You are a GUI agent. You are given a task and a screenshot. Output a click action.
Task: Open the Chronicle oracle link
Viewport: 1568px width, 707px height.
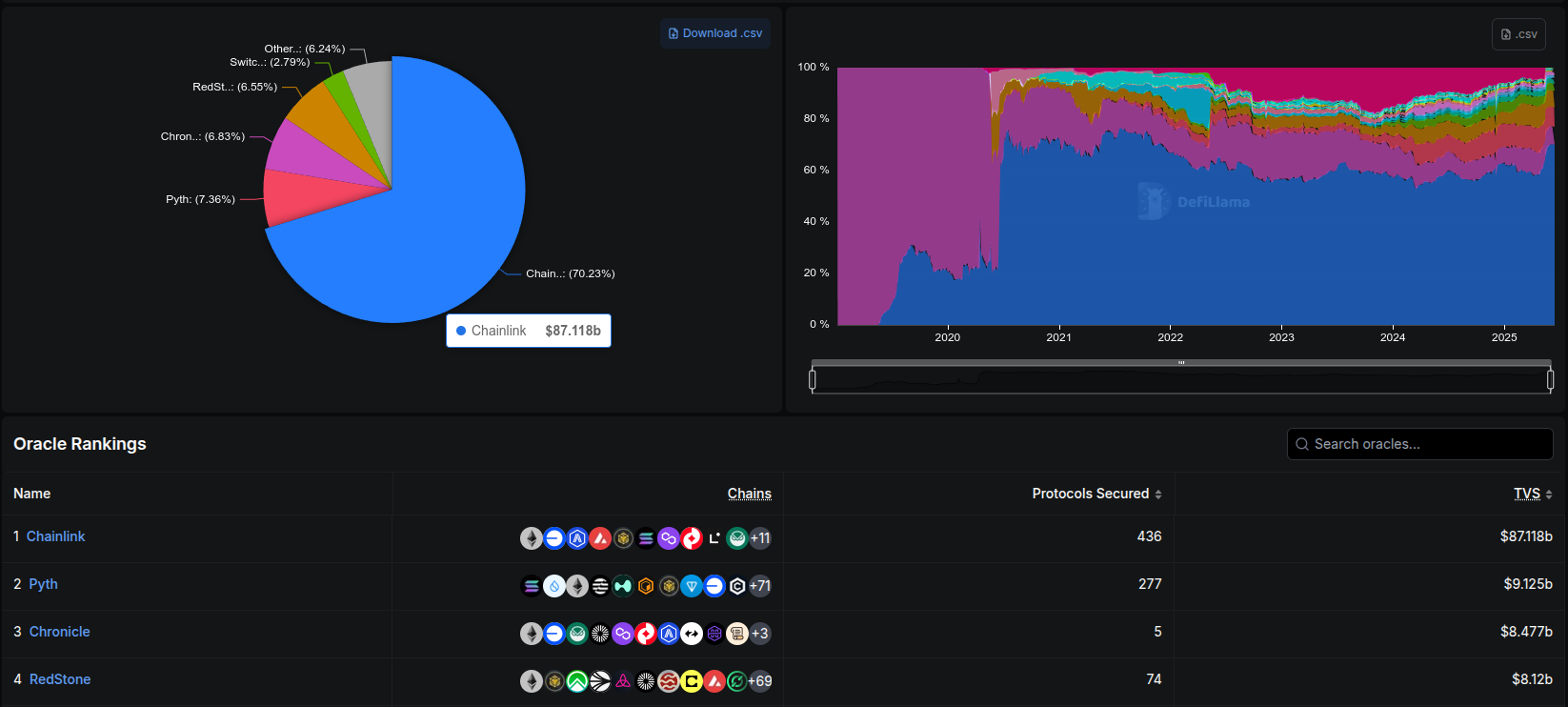click(x=59, y=632)
